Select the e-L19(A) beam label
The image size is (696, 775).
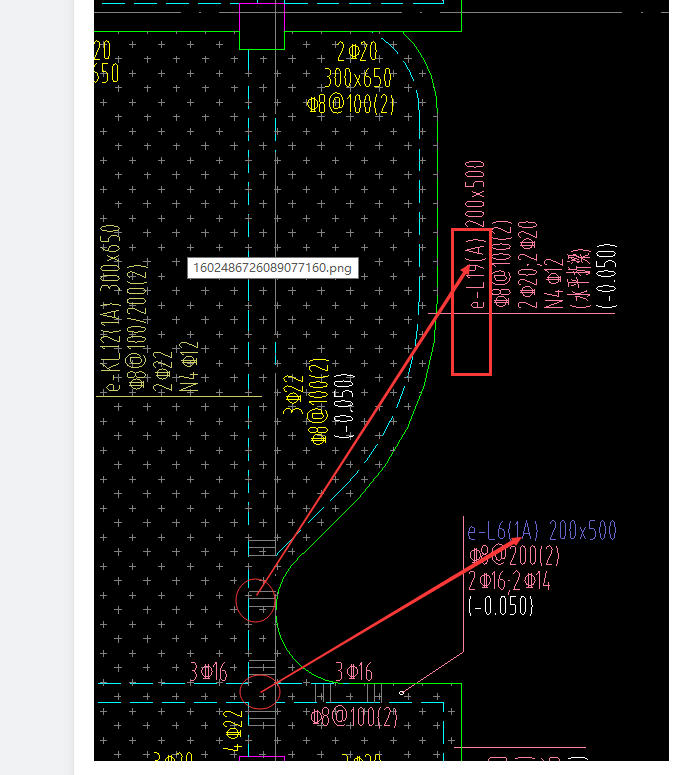477,273
